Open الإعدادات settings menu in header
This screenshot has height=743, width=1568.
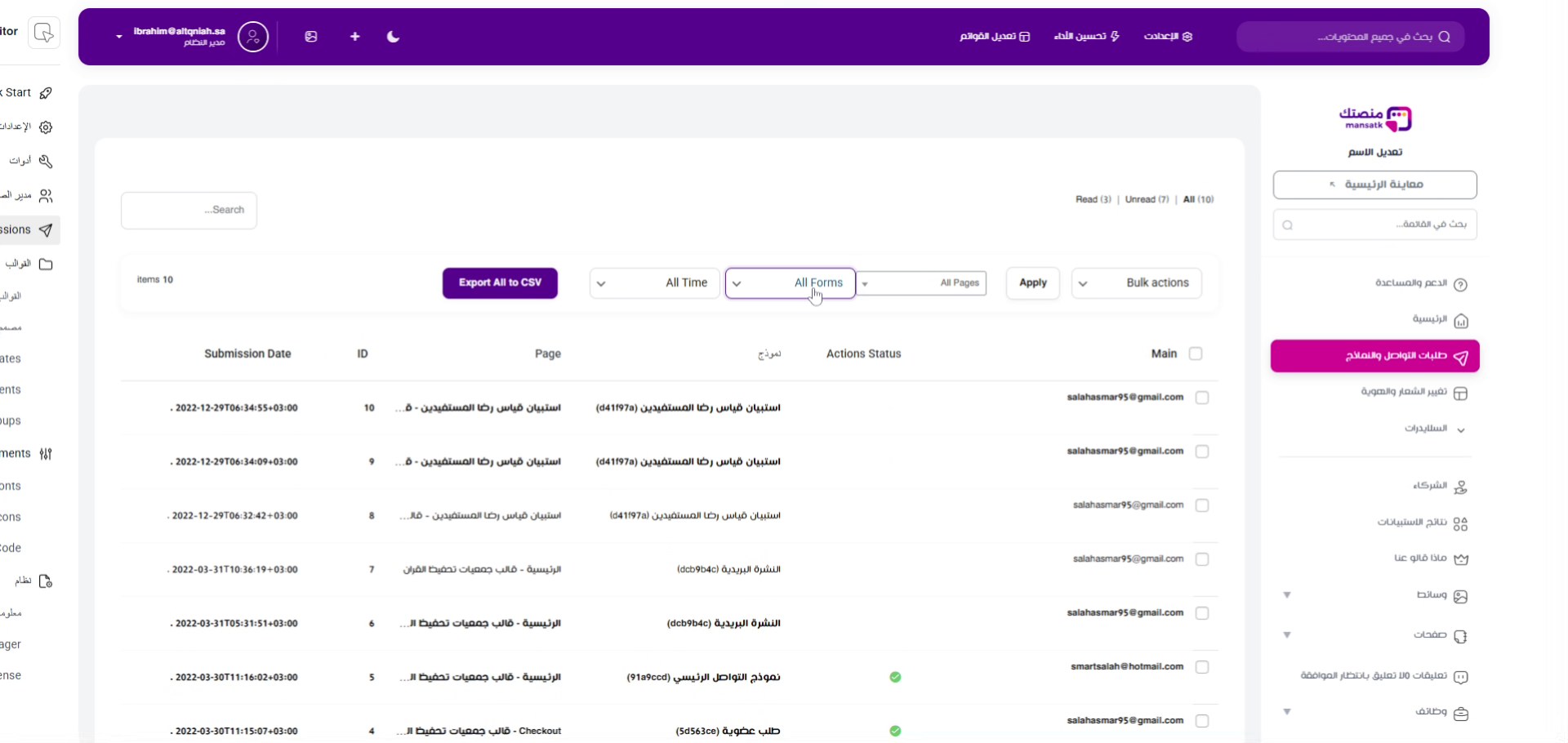pyautogui.click(x=1168, y=37)
